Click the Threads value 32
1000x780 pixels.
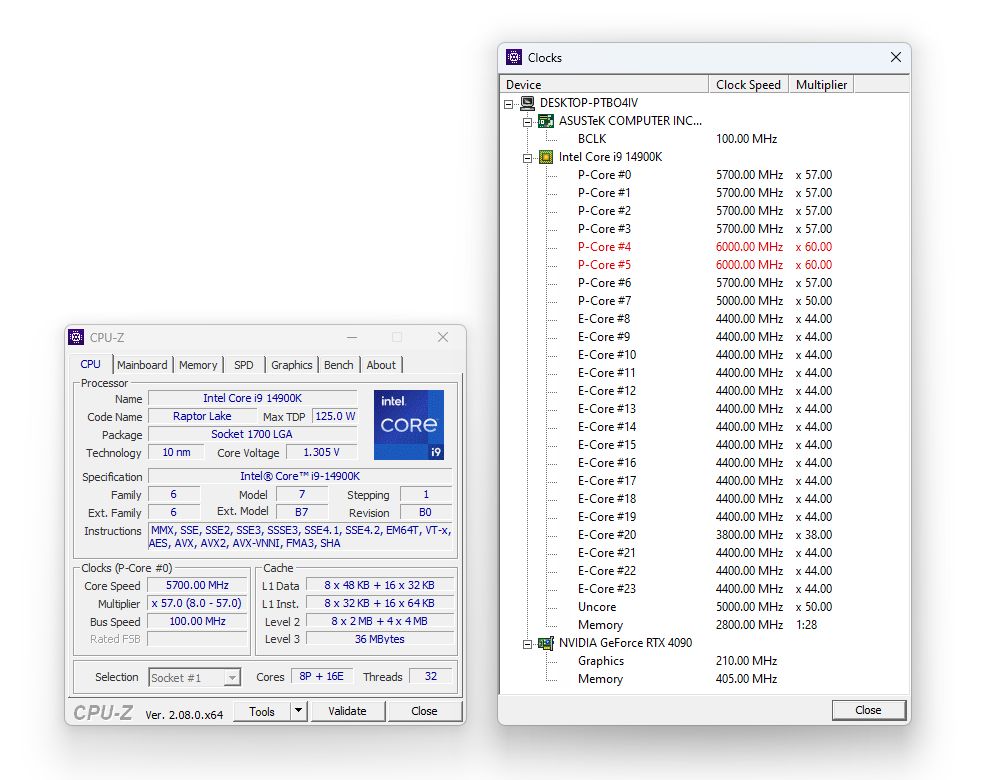(x=430, y=677)
